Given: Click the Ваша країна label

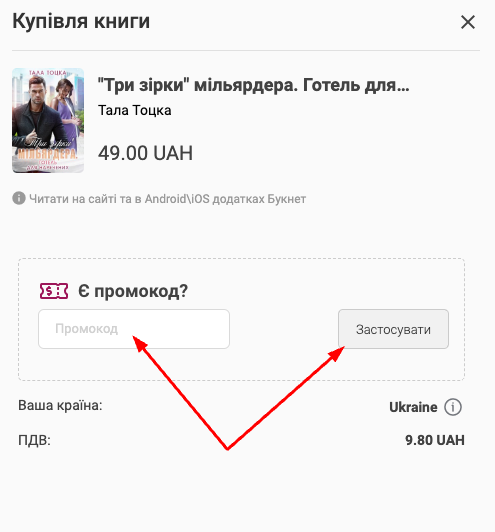Looking at the screenshot, I should (x=60, y=405).
